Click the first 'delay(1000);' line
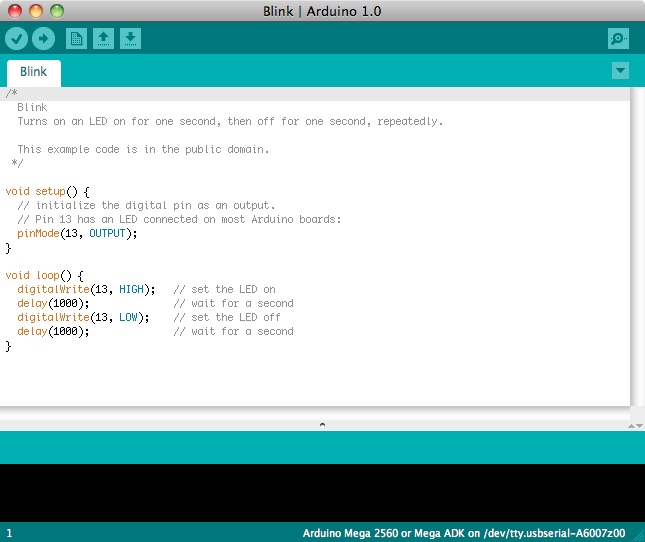This screenshot has width=645, height=542. [53, 303]
